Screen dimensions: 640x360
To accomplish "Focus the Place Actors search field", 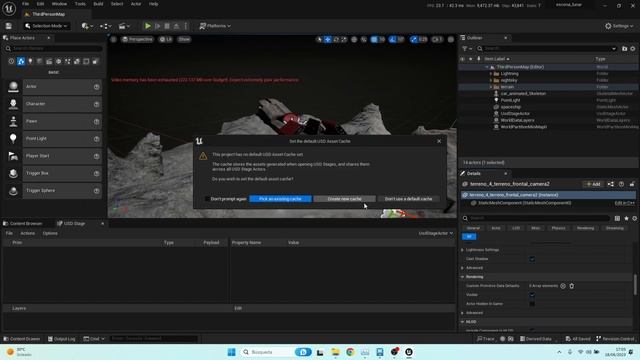I will click(54, 49).
